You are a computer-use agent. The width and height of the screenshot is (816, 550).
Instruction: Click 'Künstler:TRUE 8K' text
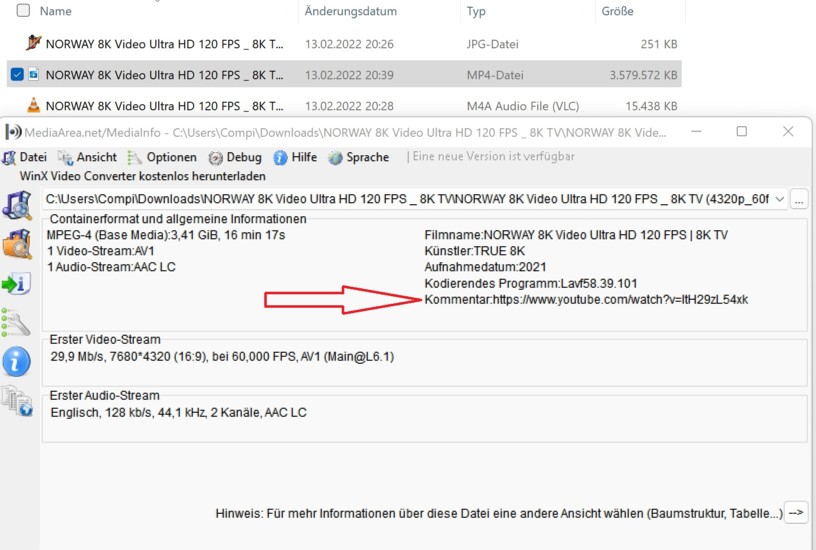475,251
